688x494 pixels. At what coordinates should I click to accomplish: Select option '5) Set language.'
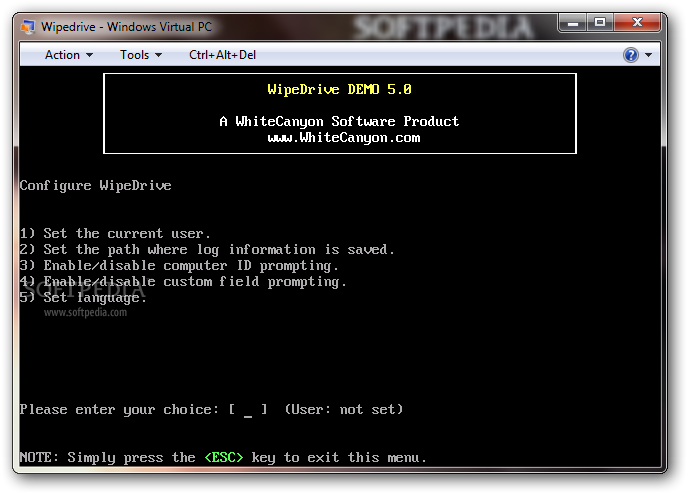click(83, 298)
